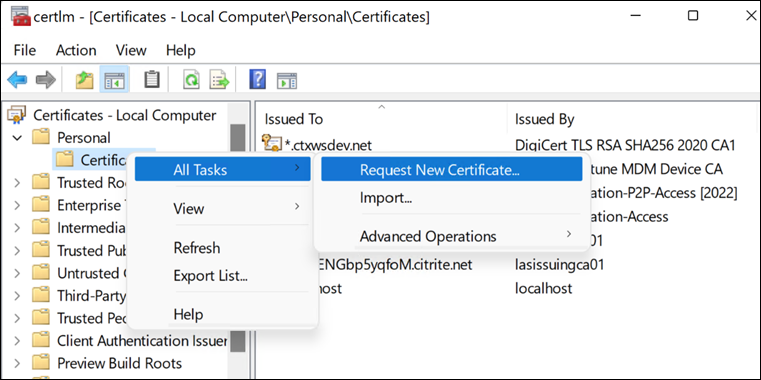Screen dimensions: 761x380
Task: Maximize the certlm window
Action: click(x=693, y=16)
